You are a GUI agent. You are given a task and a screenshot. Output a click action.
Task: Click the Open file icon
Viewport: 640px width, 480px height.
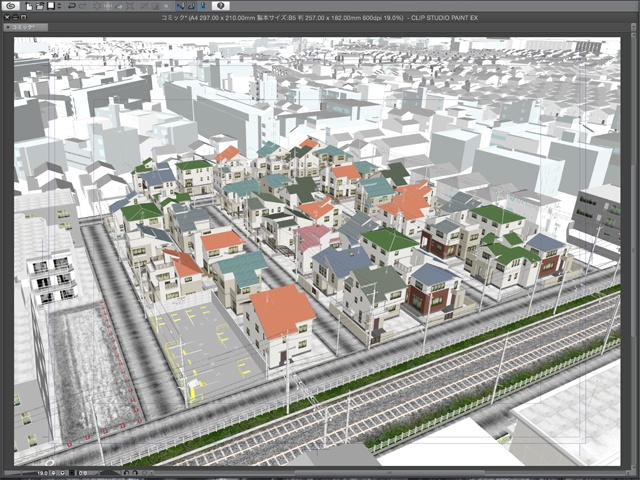[x=39, y=6]
